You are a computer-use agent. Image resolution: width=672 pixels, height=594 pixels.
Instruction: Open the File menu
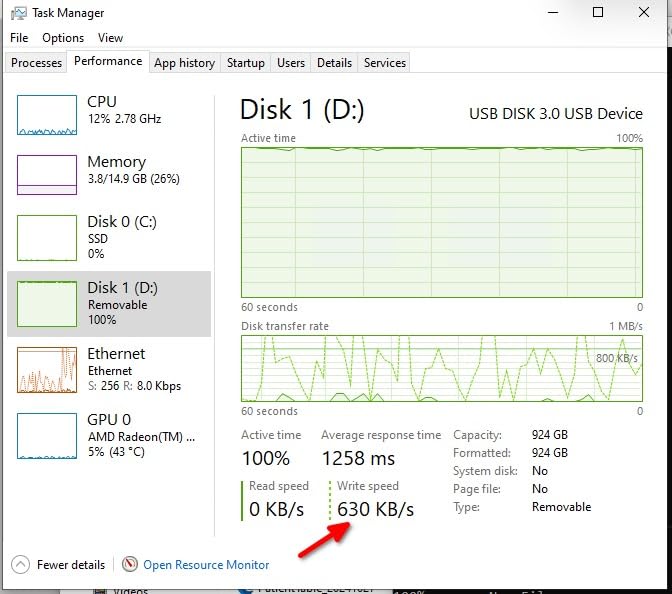tap(19, 38)
